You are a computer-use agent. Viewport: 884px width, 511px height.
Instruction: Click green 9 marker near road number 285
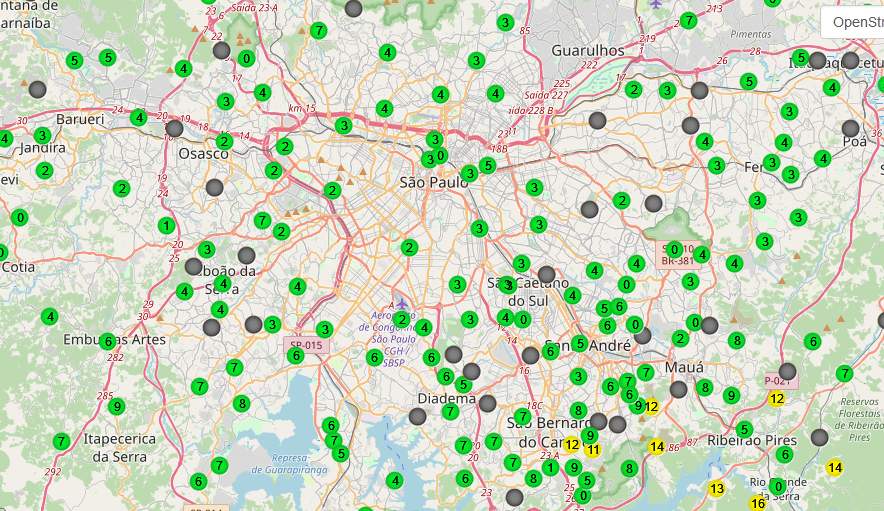116,407
